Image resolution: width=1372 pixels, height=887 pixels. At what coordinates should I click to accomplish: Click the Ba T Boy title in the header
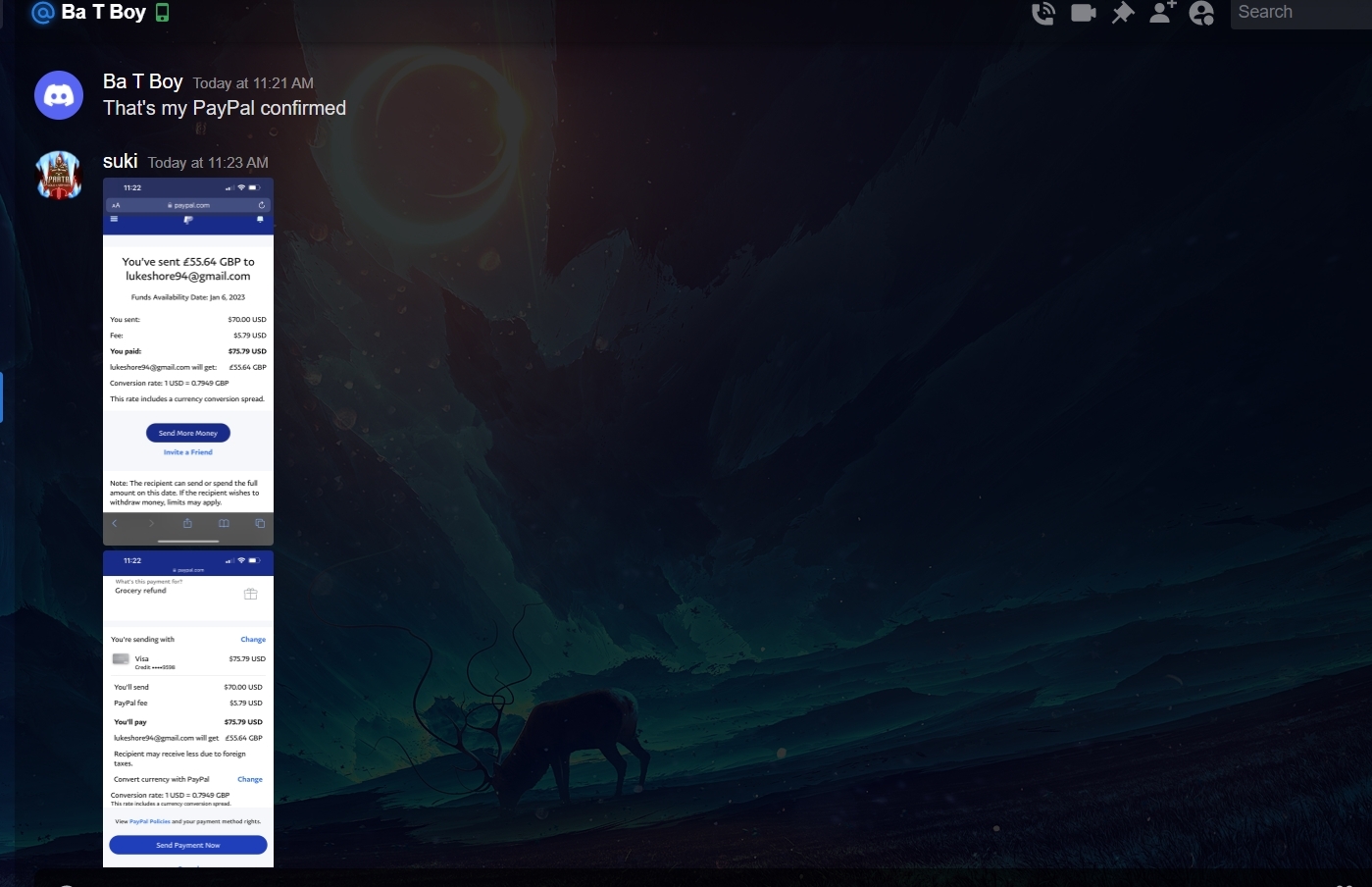click(104, 12)
